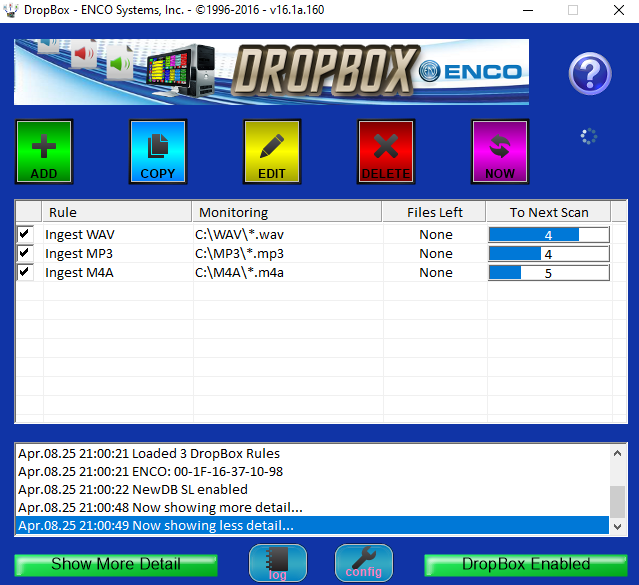Click the C:\WAV\*.wav monitoring path
This screenshot has width=639, height=585.
tap(239, 234)
